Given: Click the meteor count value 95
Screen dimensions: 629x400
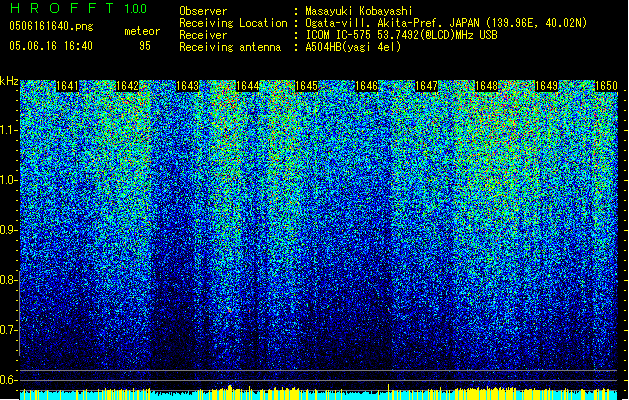Looking at the screenshot, I should (145, 46).
